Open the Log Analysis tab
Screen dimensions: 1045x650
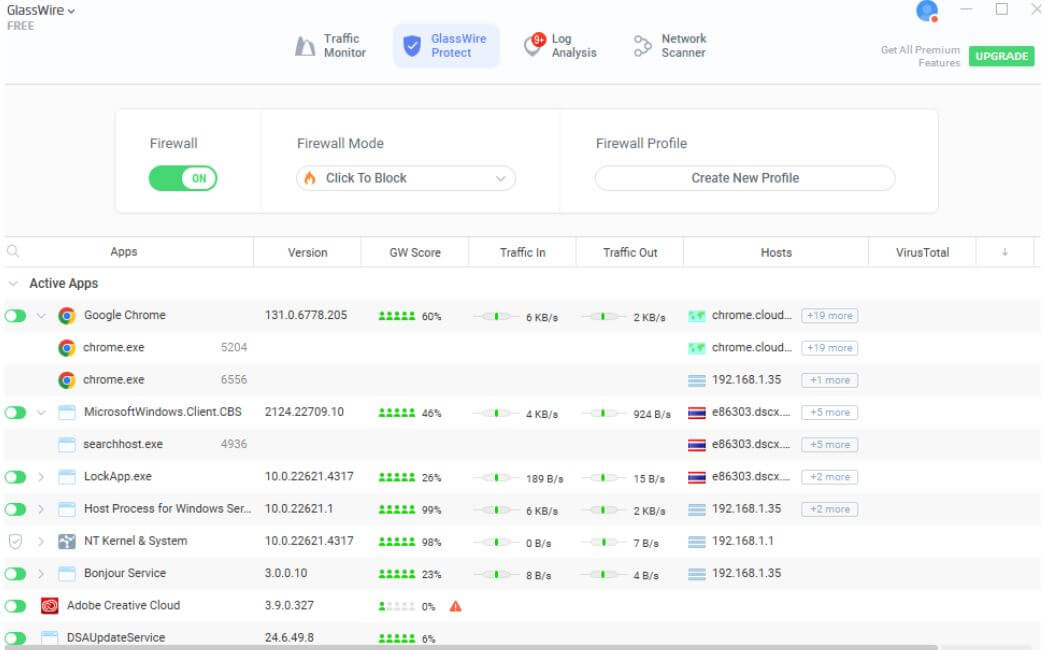pos(560,46)
